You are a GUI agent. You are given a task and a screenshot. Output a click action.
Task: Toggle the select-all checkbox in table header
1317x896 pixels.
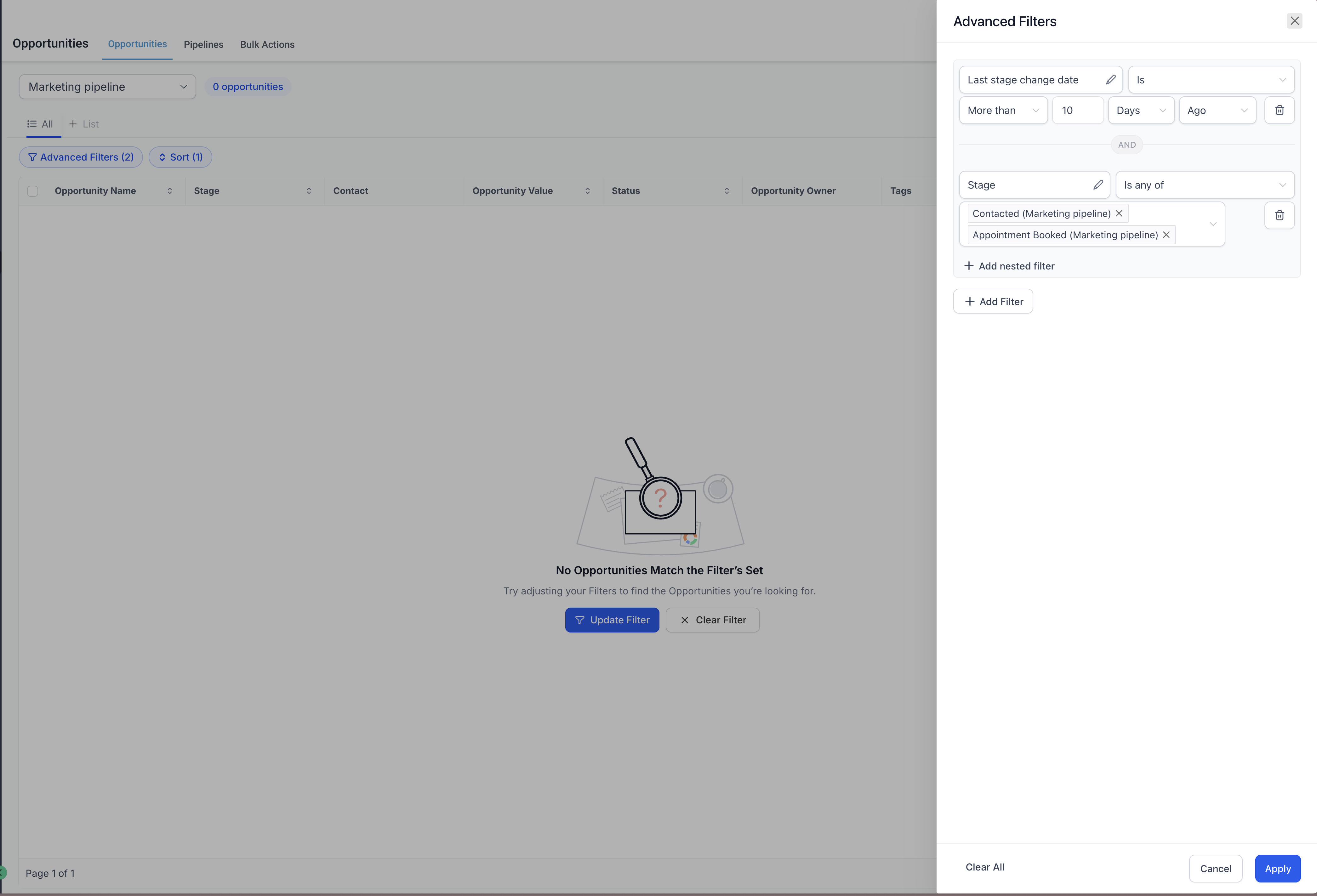33,191
